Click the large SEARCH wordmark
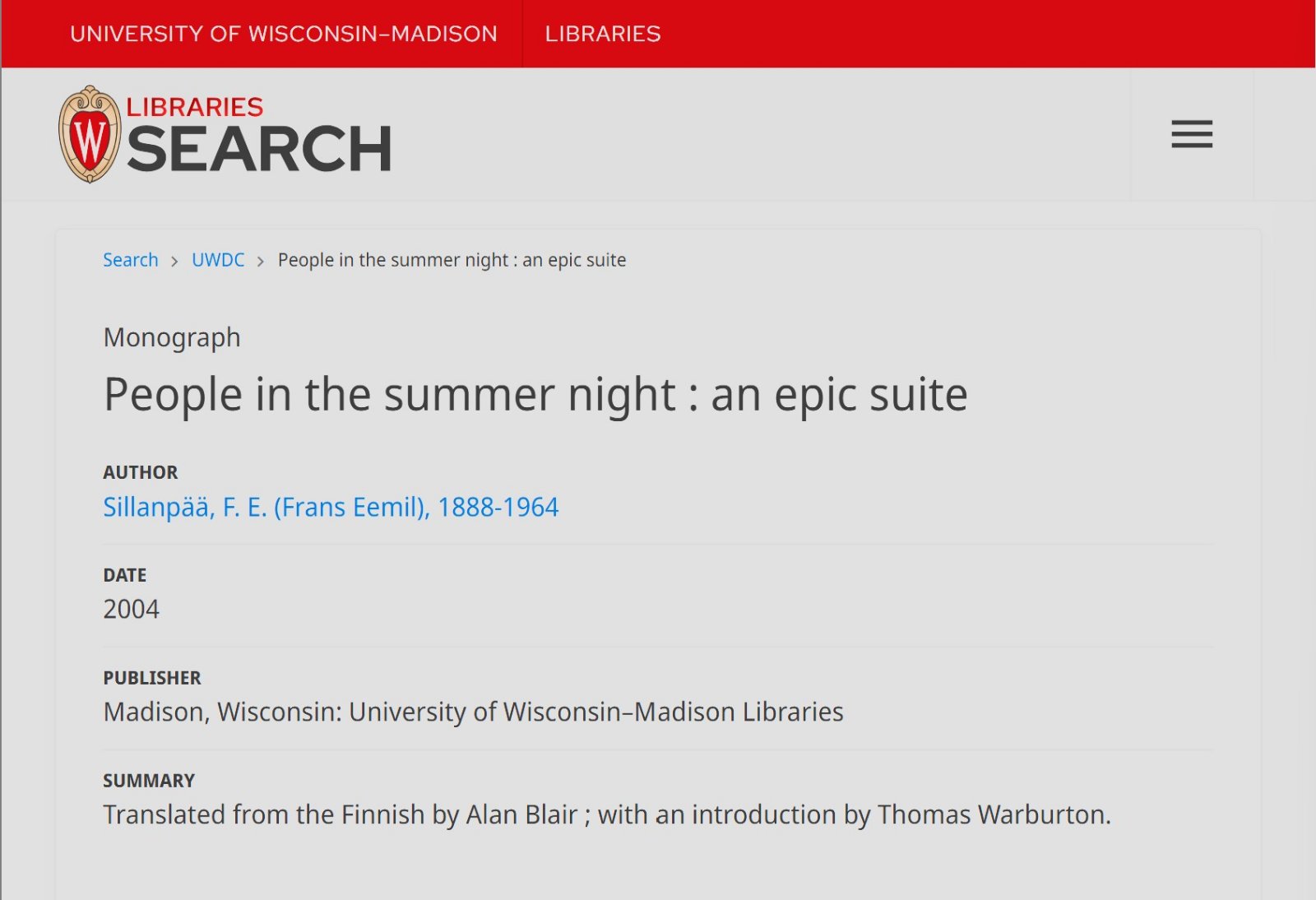Screen dimensions: 1316x900 tap(259, 150)
